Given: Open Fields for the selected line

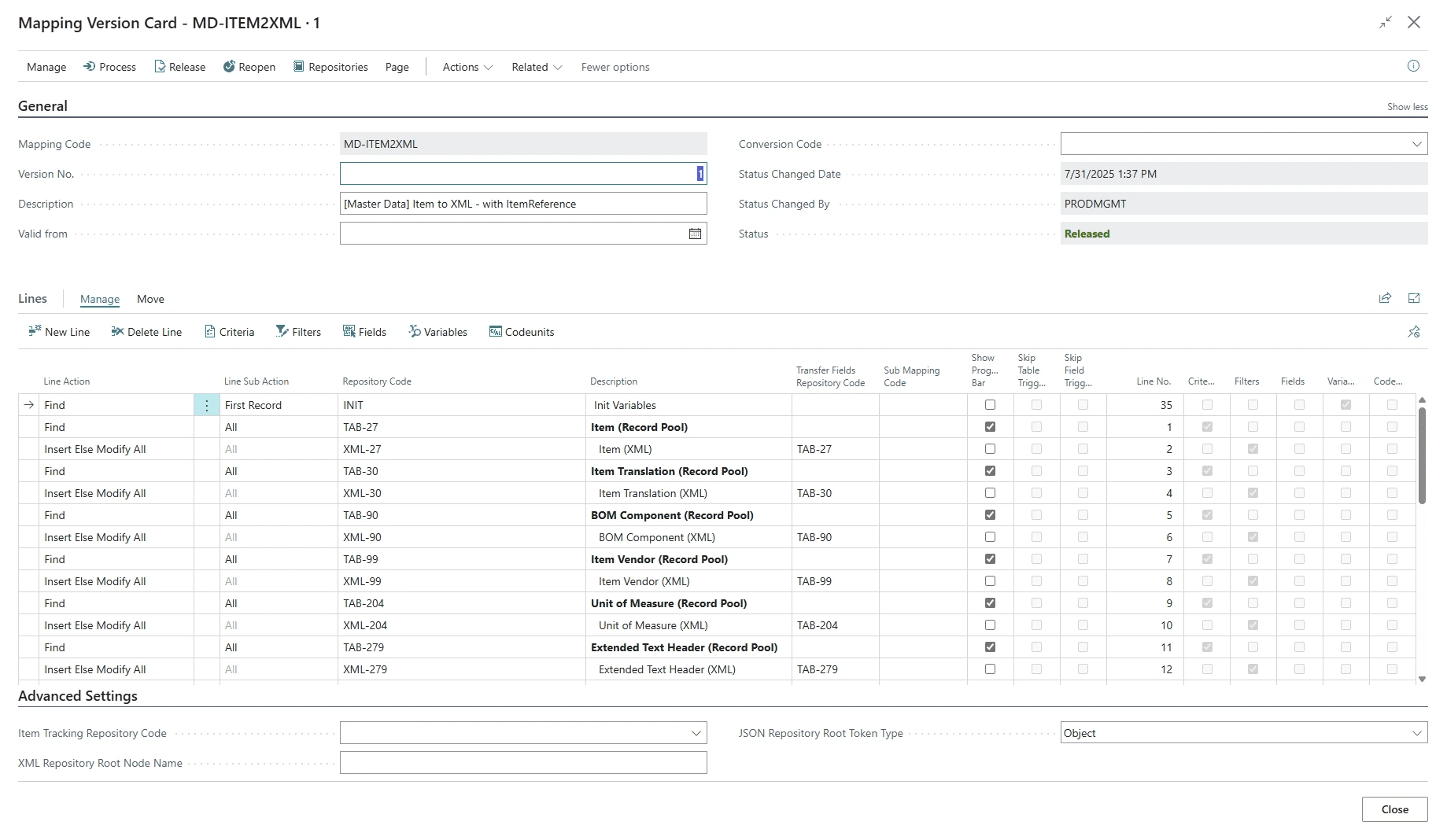Looking at the screenshot, I should pos(364,332).
